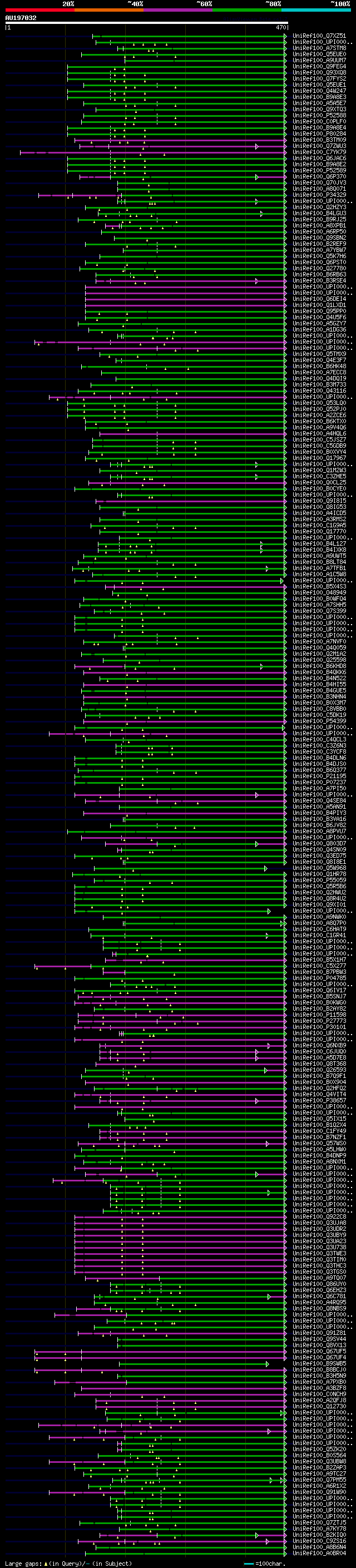
Task: Open UniRef100_Q3ED75 result
Action: click(319, 856)
